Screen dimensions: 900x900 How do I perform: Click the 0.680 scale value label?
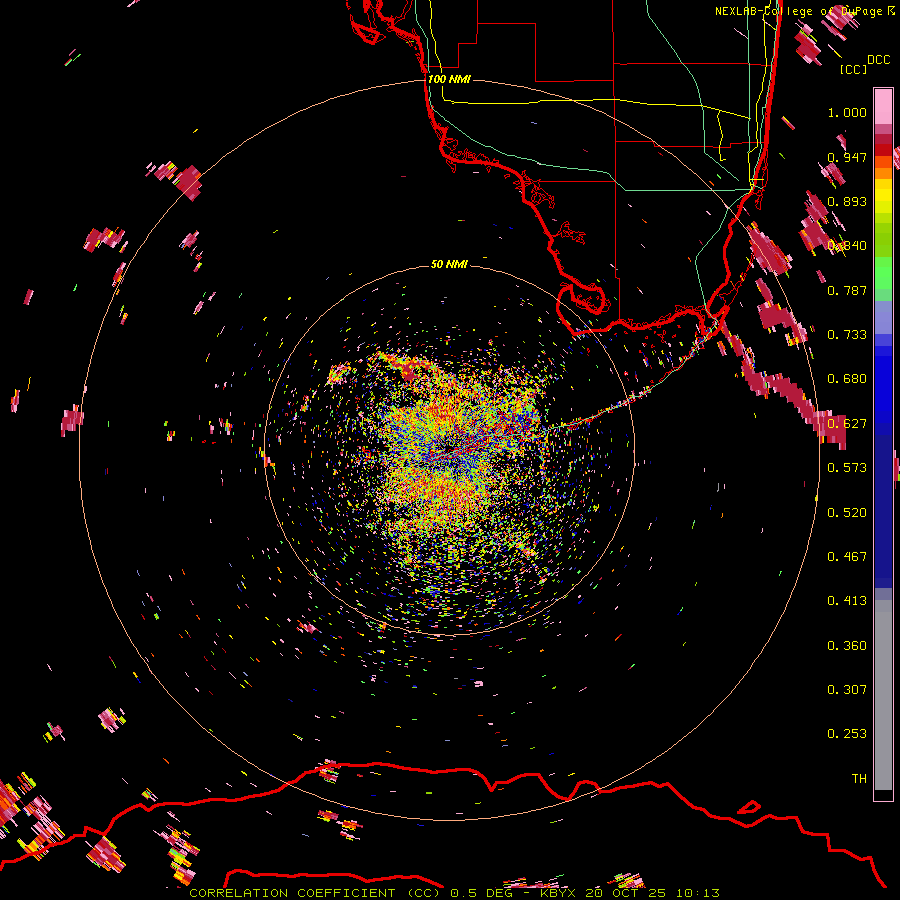click(847, 379)
